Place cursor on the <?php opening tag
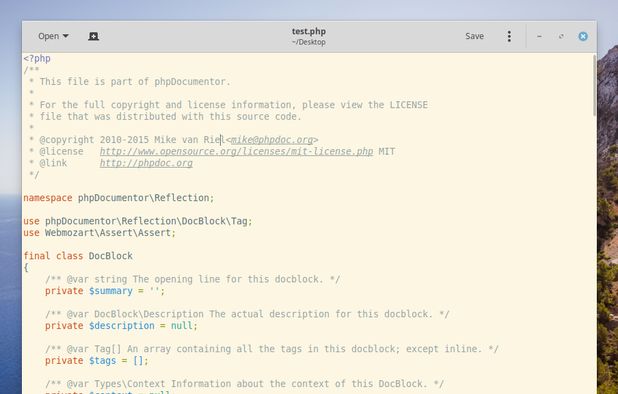The width and height of the screenshot is (618, 394). (37, 59)
